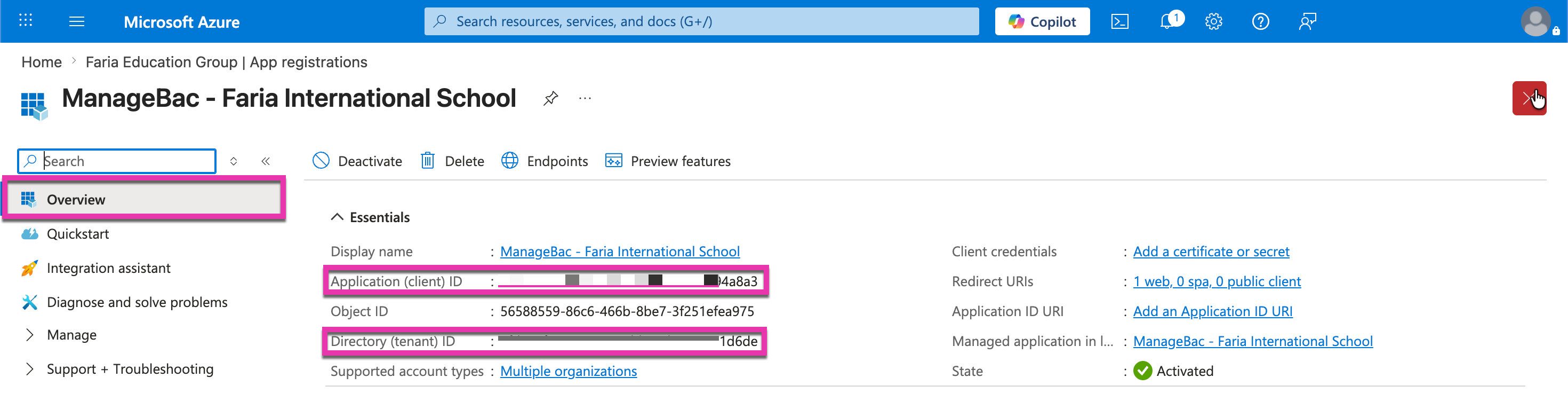Viewport: 1568px width, 393px height.
Task: Open the managed application link
Action: pyautogui.click(x=1253, y=341)
